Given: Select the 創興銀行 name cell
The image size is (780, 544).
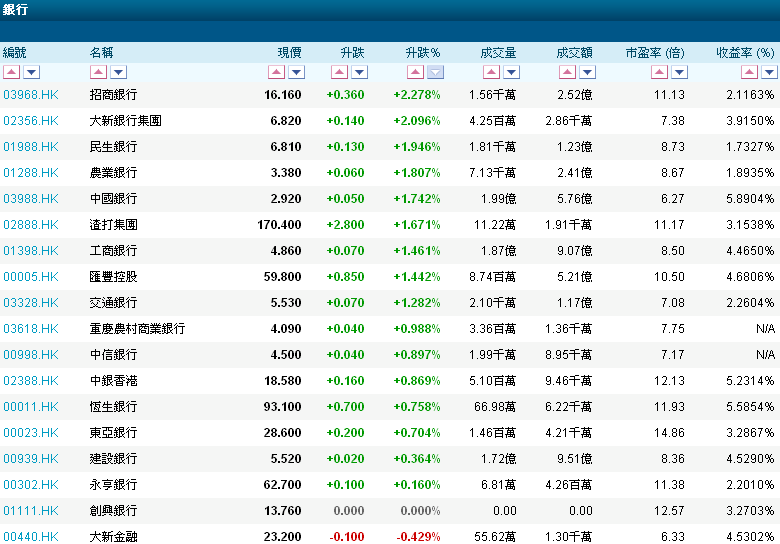Looking at the screenshot, I should (113, 511).
